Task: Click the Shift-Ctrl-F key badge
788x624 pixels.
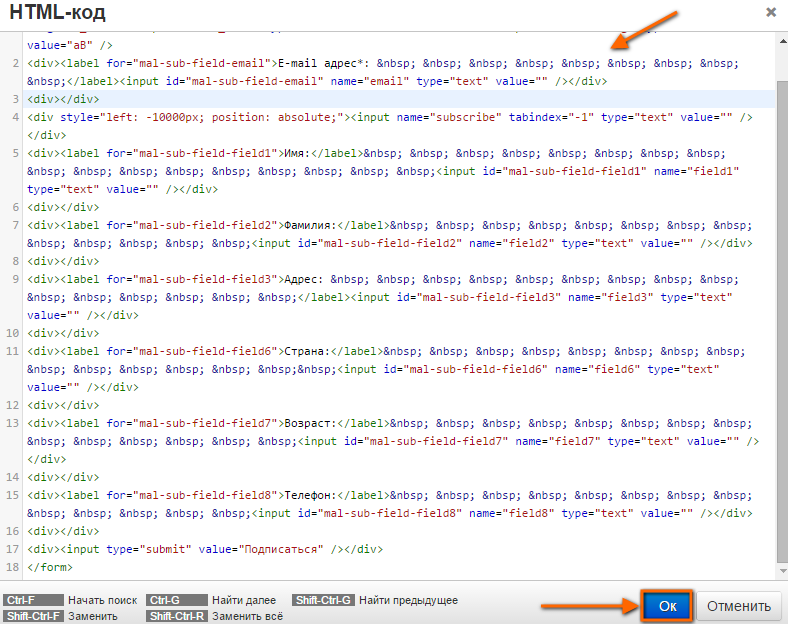Action: [33, 616]
